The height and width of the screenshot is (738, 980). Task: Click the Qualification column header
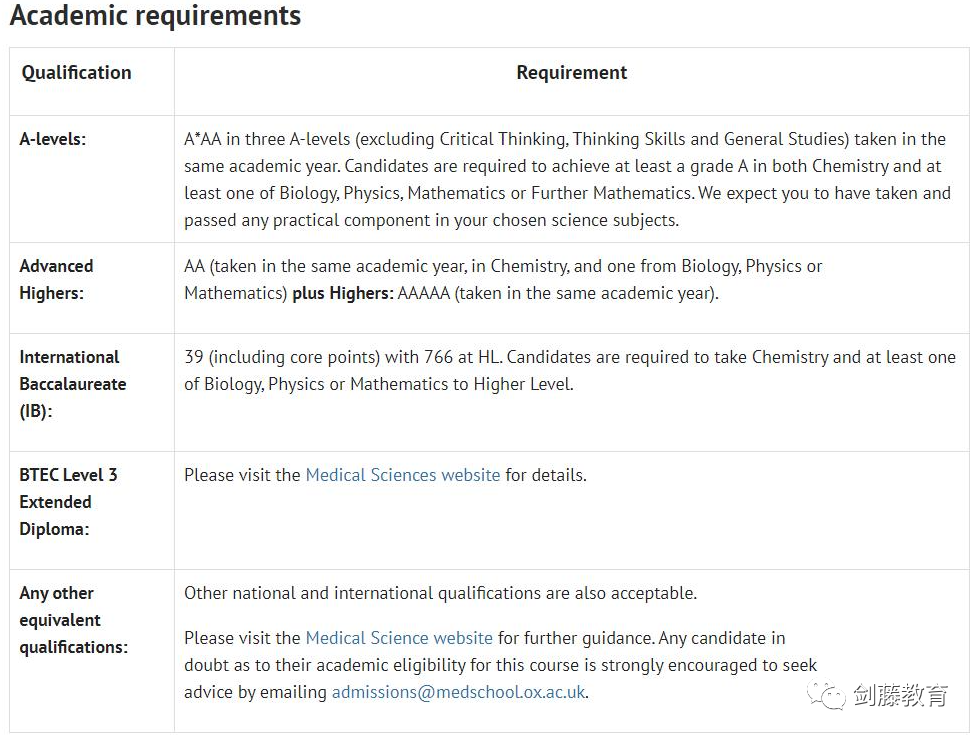click(76, 72)
